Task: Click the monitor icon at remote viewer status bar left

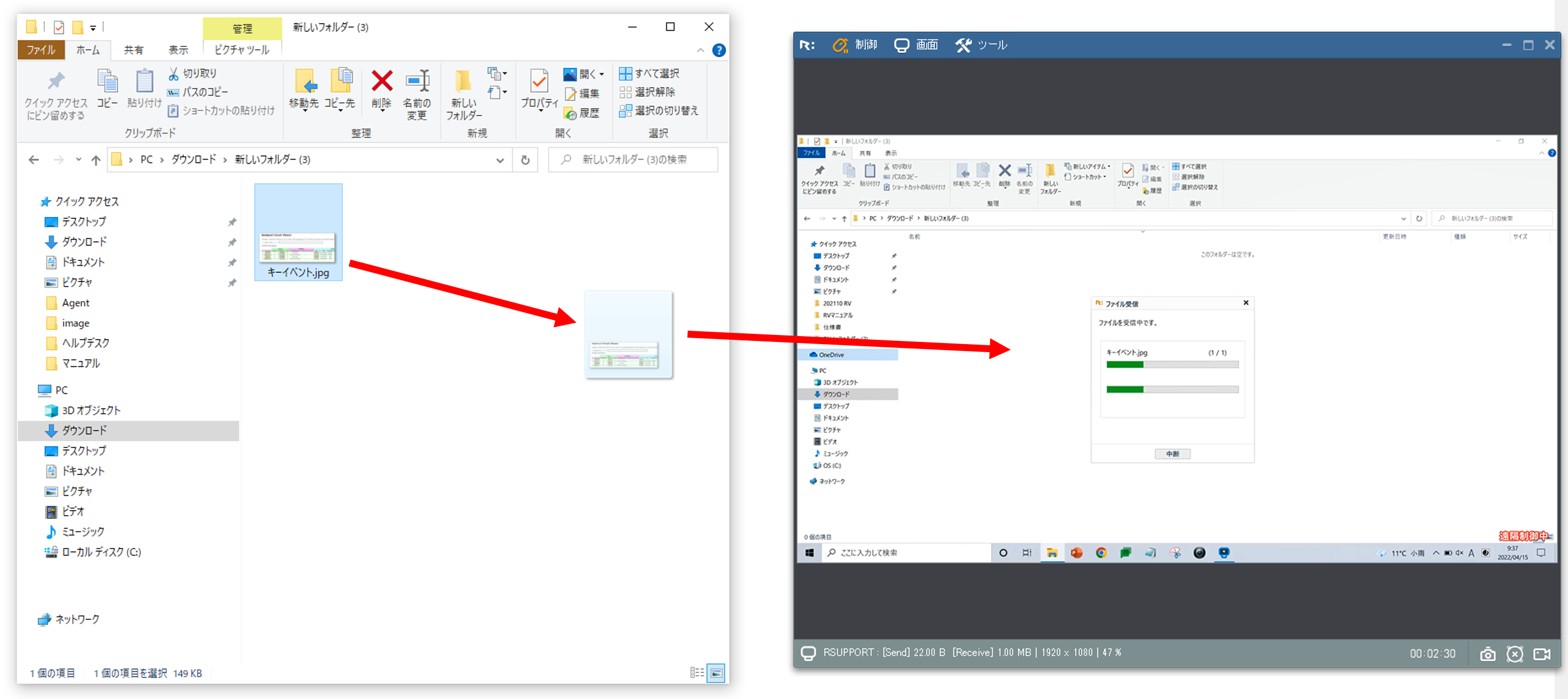Action: coord(808,653)
